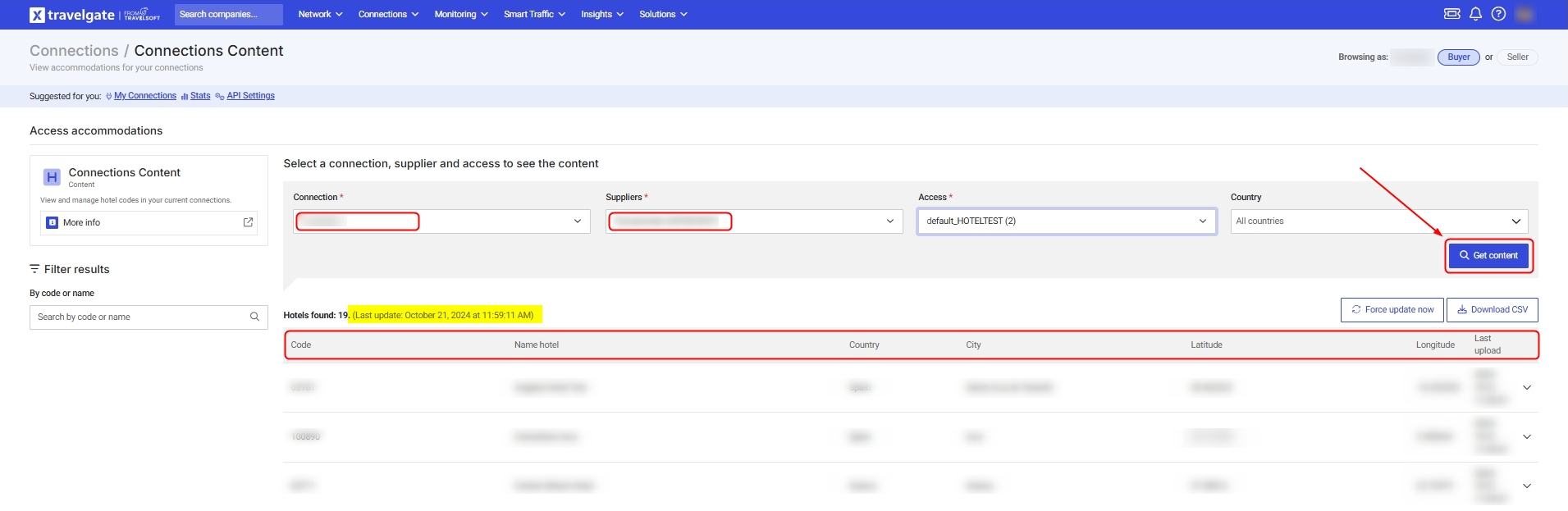Click the Last upload column header

pos(1488,344)
